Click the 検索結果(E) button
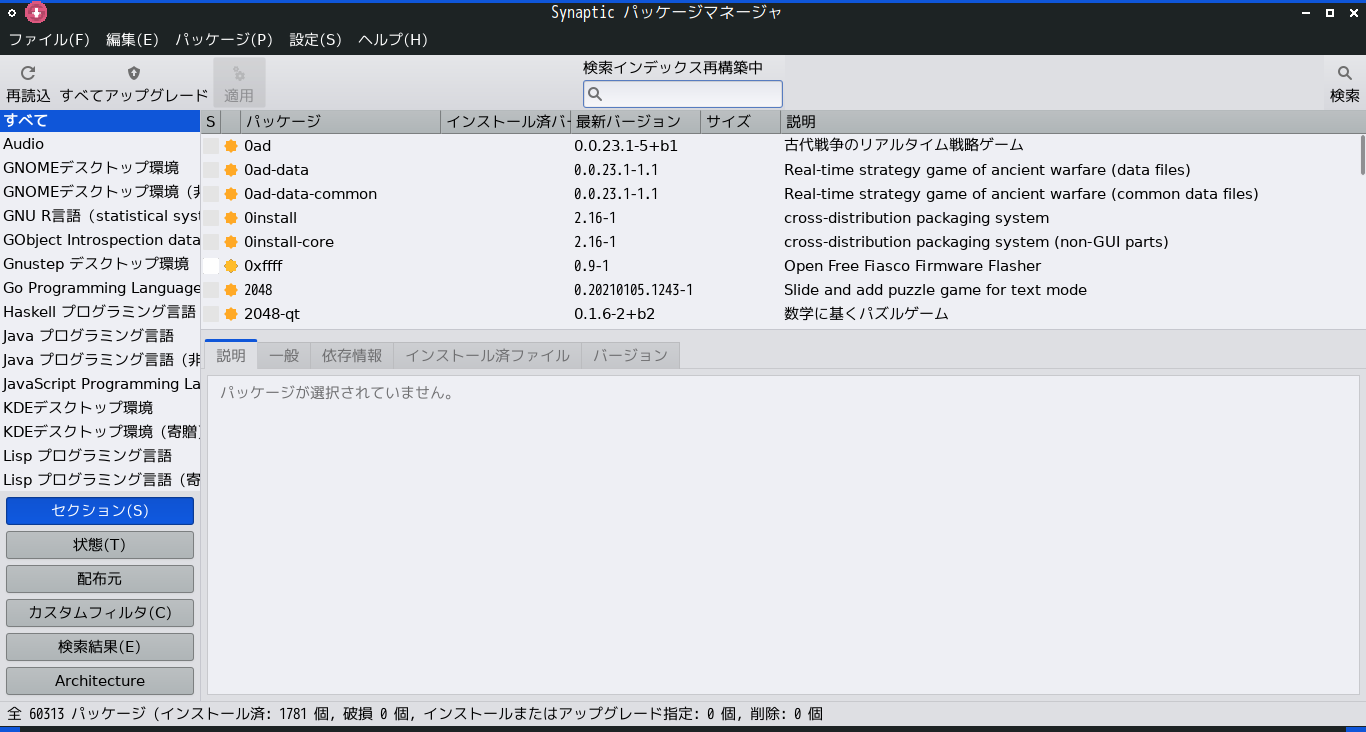Screen dimensions: 1366x732 click(100, 647)
